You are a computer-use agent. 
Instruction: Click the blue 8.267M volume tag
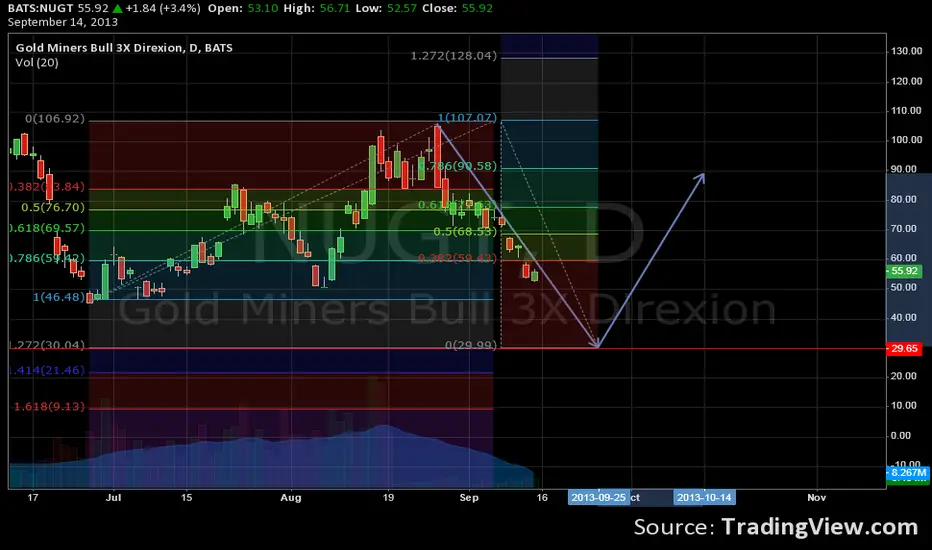click(908, 473)
